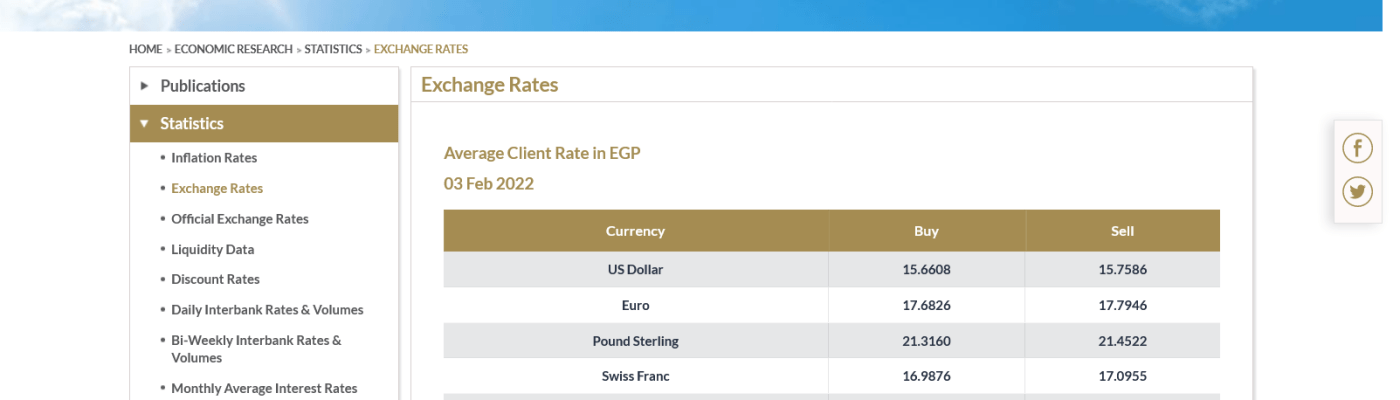This screenshot has height=400, width=1400.
Task: Expand the Publications section arrow
Action: (145, 86)
